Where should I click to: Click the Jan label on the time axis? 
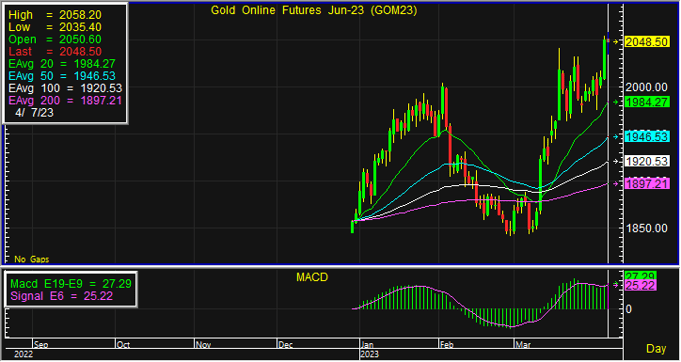367,345
